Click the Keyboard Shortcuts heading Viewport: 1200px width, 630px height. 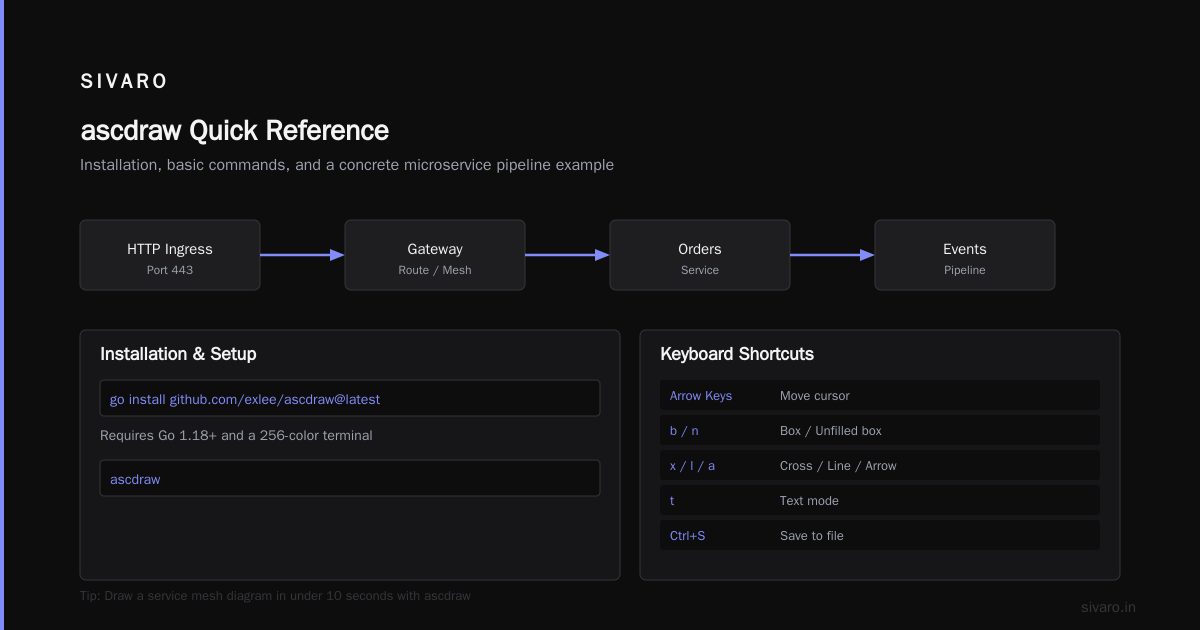(x=737, y=354)
